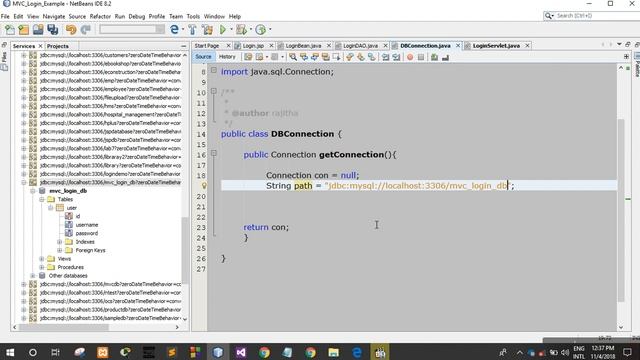Image resolution: width=640 pixels, height=360 pixels.
Task: Expand the Procedures folder node
Action: pos(42,267)
